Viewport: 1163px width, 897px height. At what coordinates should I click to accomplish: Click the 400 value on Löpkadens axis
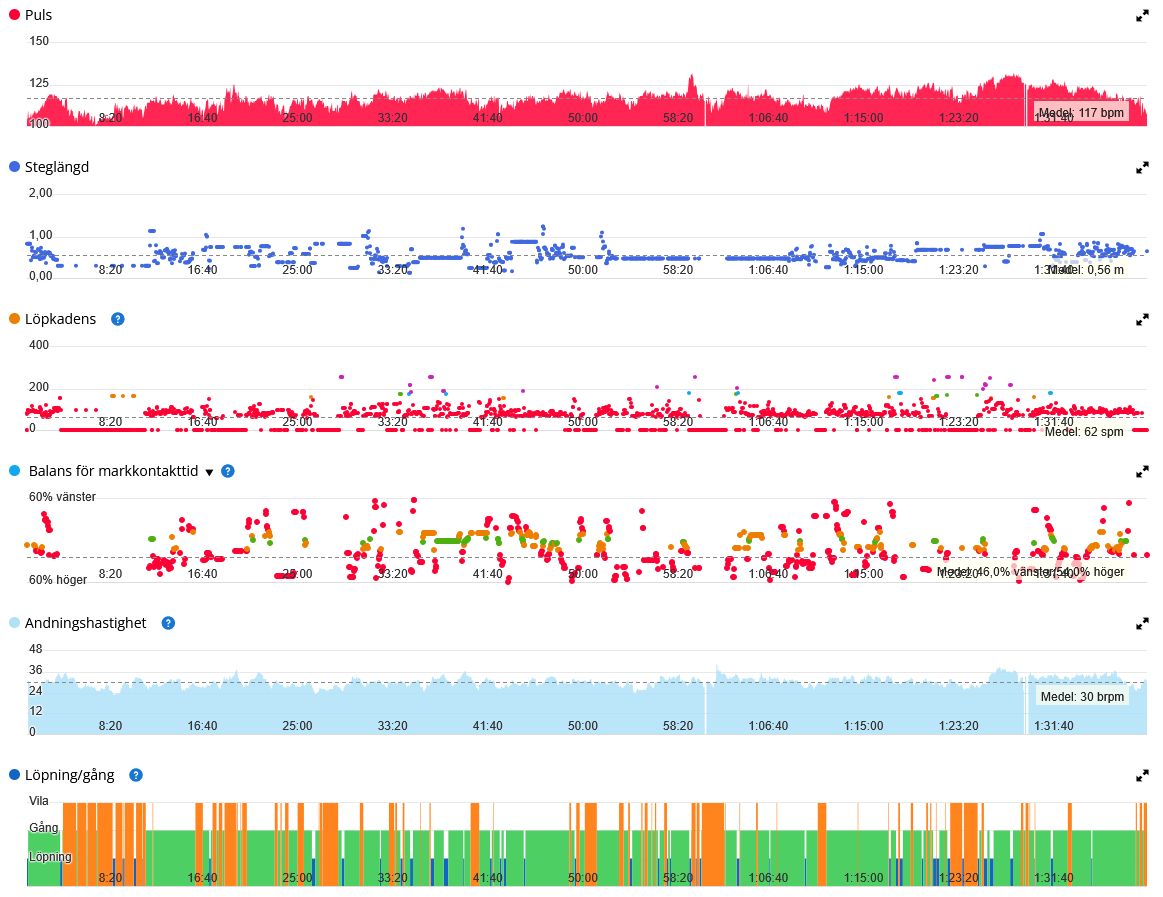pyautogui.click(x=39, y=346)
